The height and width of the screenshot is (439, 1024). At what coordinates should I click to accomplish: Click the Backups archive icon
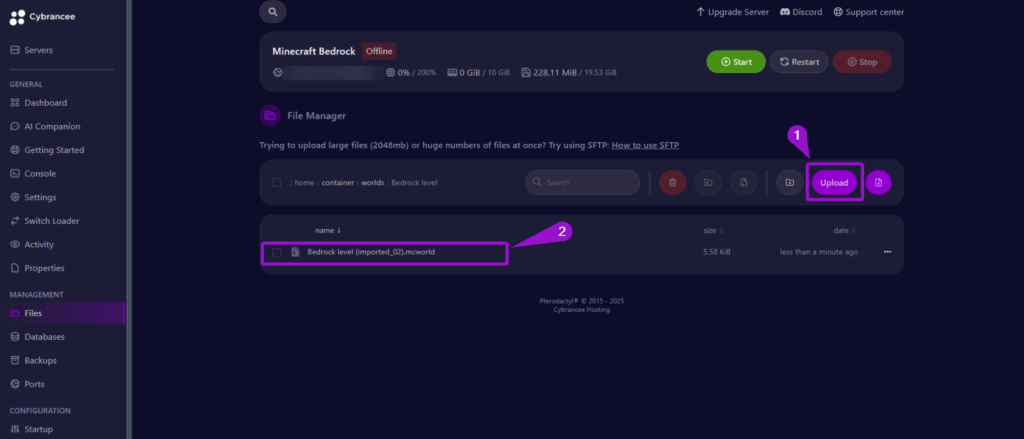(15, 360)
